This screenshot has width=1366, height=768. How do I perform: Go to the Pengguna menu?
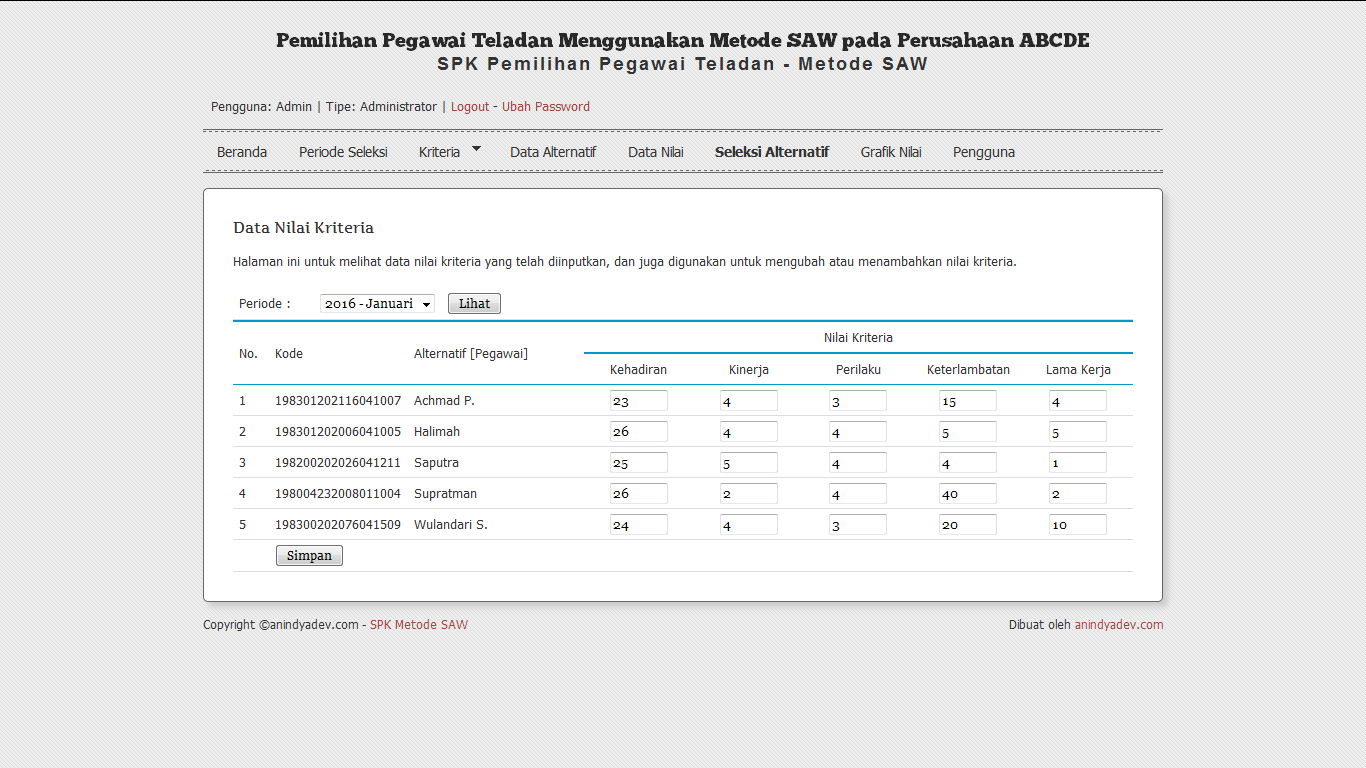tap(984, 152)
